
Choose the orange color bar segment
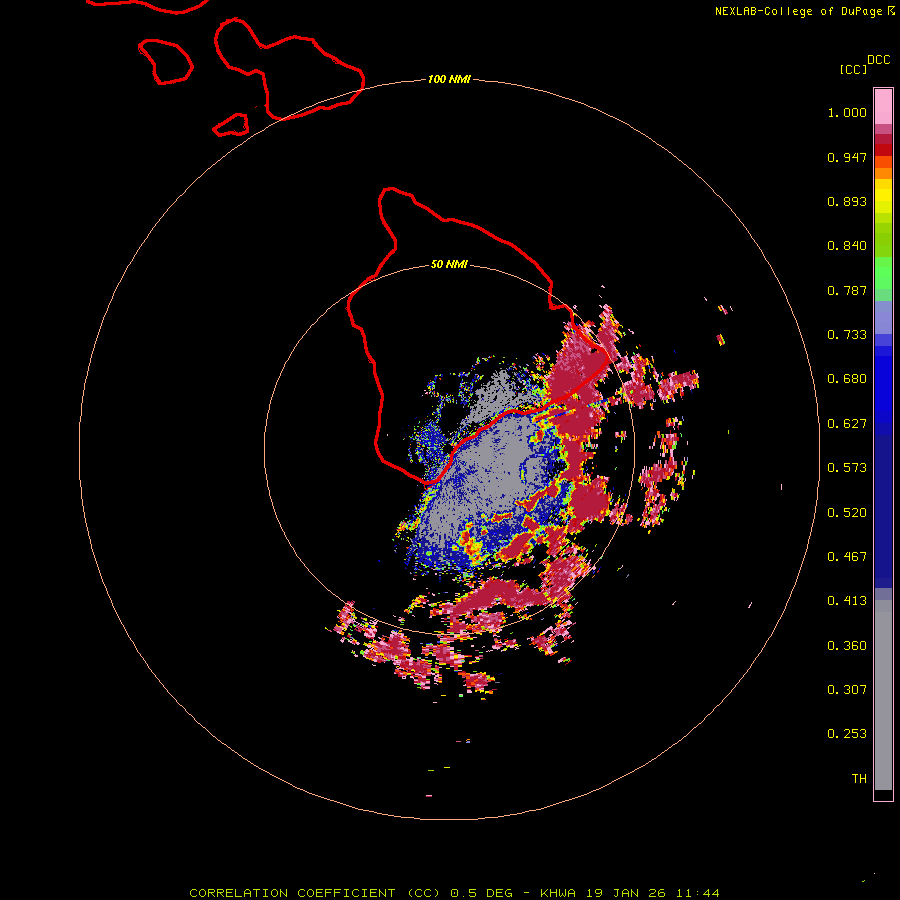coord(883,173)
